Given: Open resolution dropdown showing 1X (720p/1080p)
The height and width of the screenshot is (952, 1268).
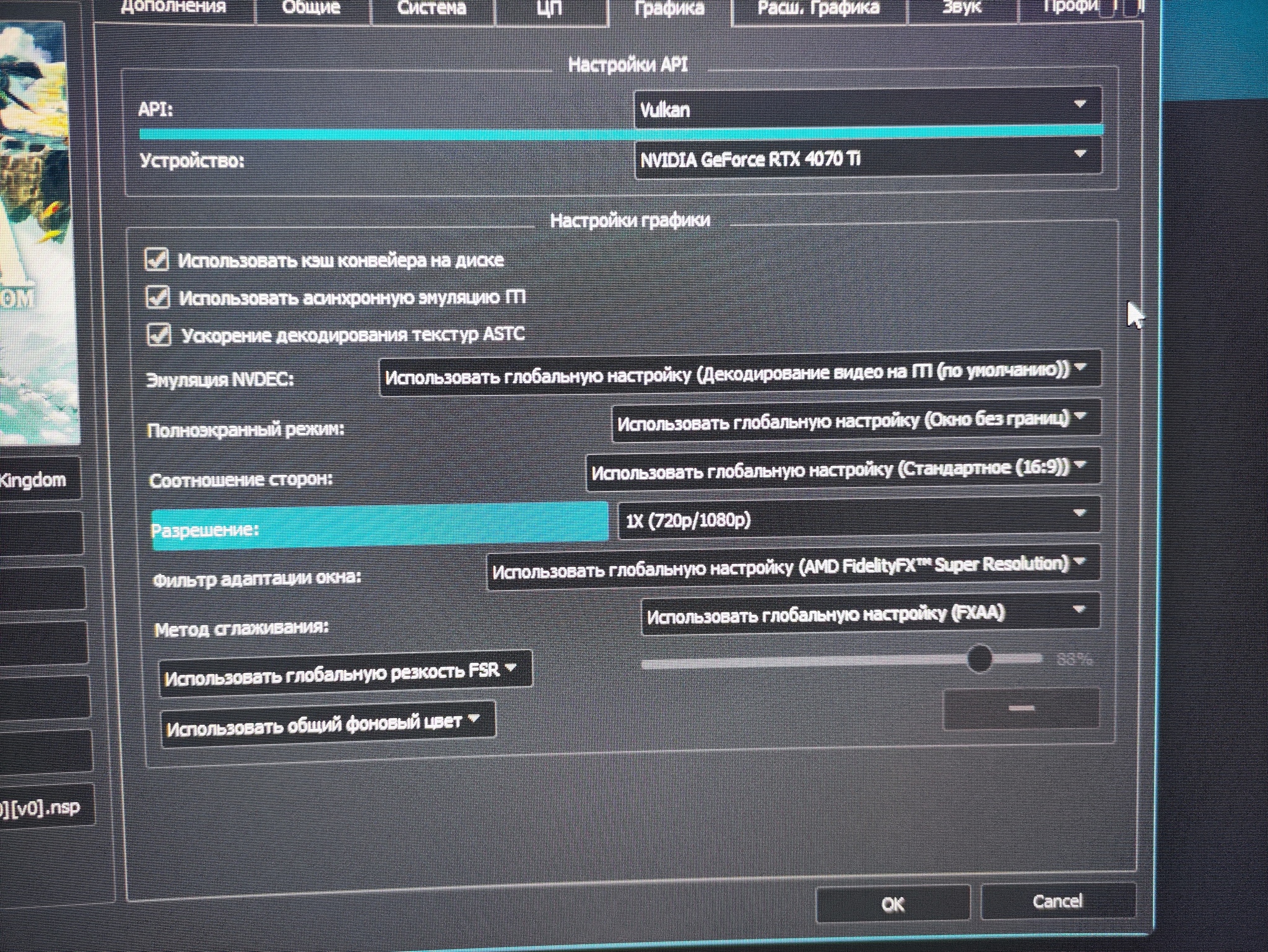Looking at the screenshot, I should (858, 518).
